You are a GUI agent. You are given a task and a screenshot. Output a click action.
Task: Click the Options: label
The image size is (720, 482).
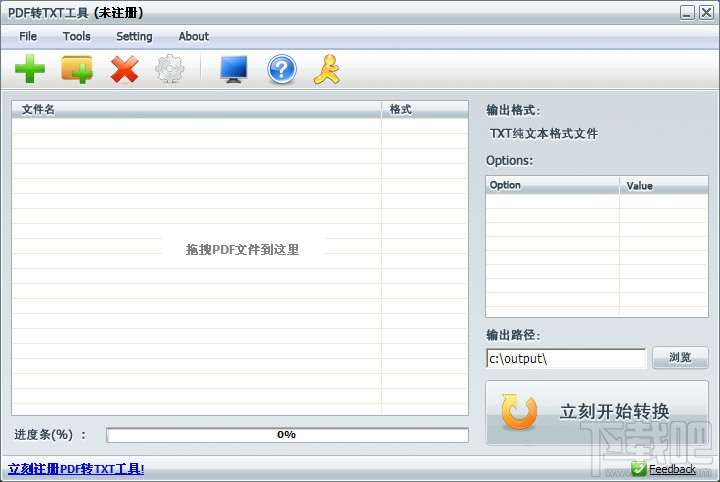click(x=509, y=160)
